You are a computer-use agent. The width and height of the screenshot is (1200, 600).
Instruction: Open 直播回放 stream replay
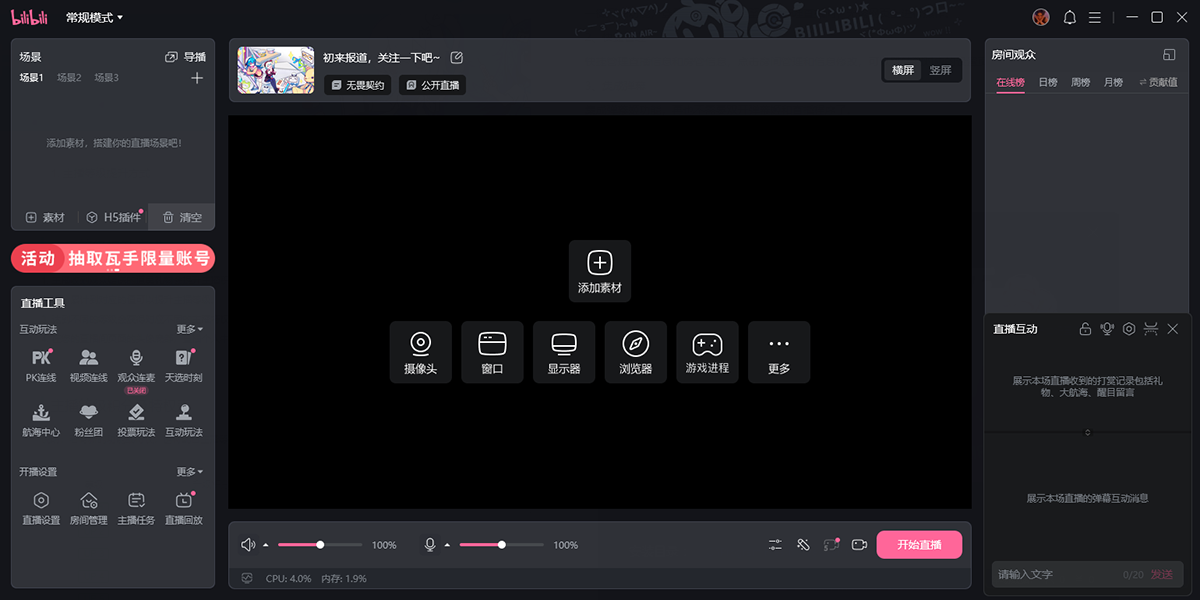(x=184, y=508)
